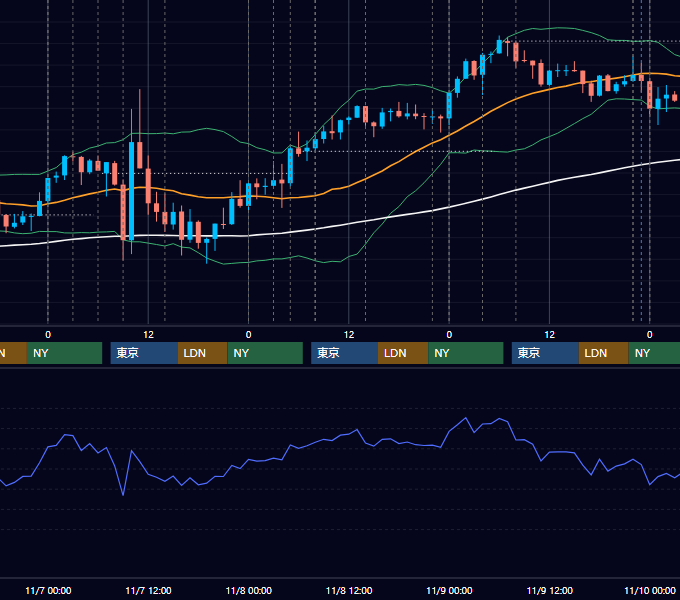Click the 11/7 00:00 time axis label

point(48,590)
